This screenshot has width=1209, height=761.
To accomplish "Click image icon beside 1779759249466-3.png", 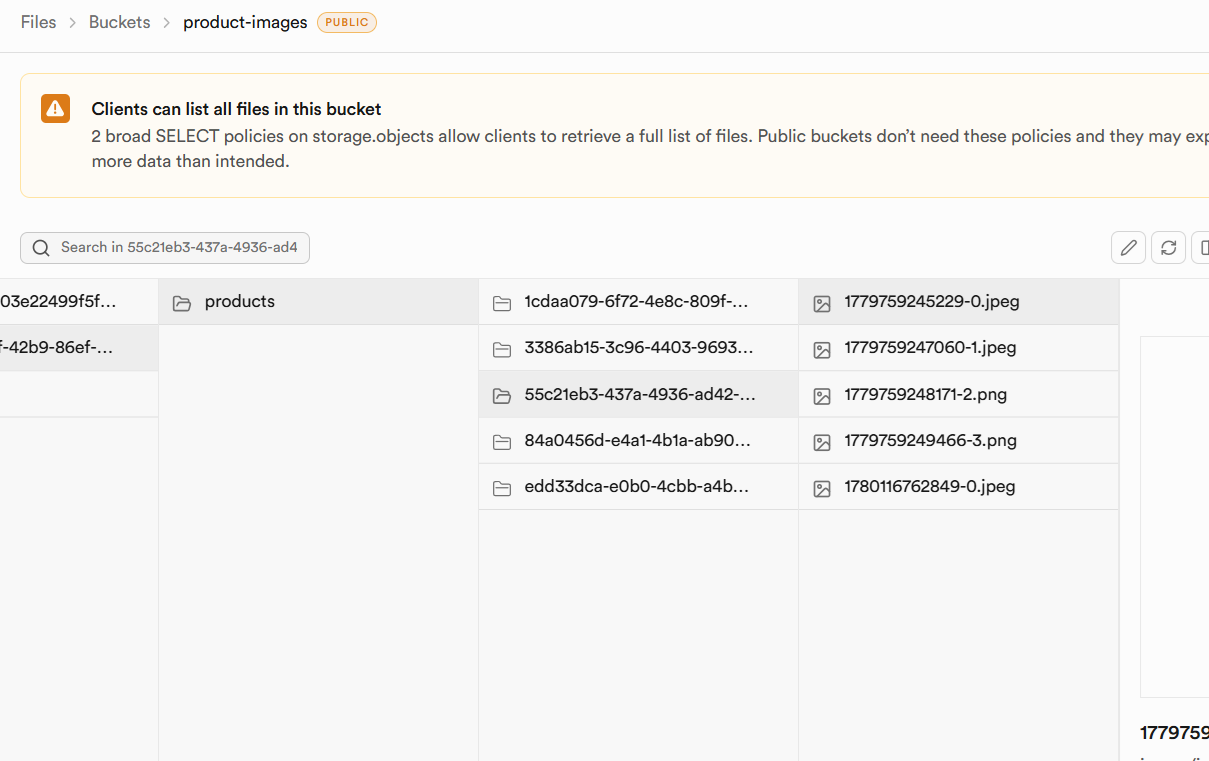I will [822, 441].
